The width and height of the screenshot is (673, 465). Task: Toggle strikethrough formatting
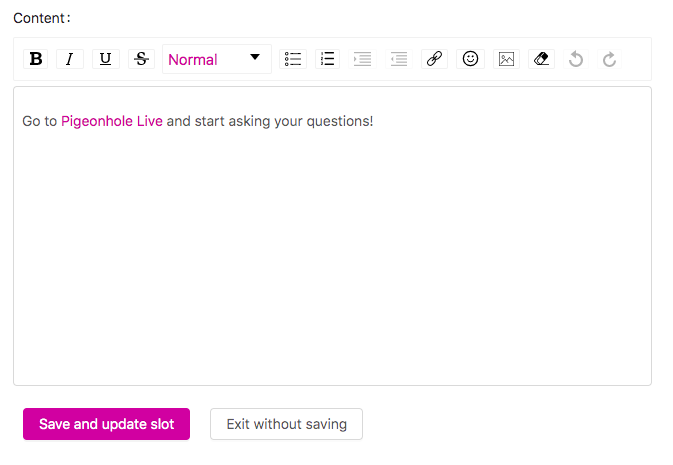tap(141, 59)
